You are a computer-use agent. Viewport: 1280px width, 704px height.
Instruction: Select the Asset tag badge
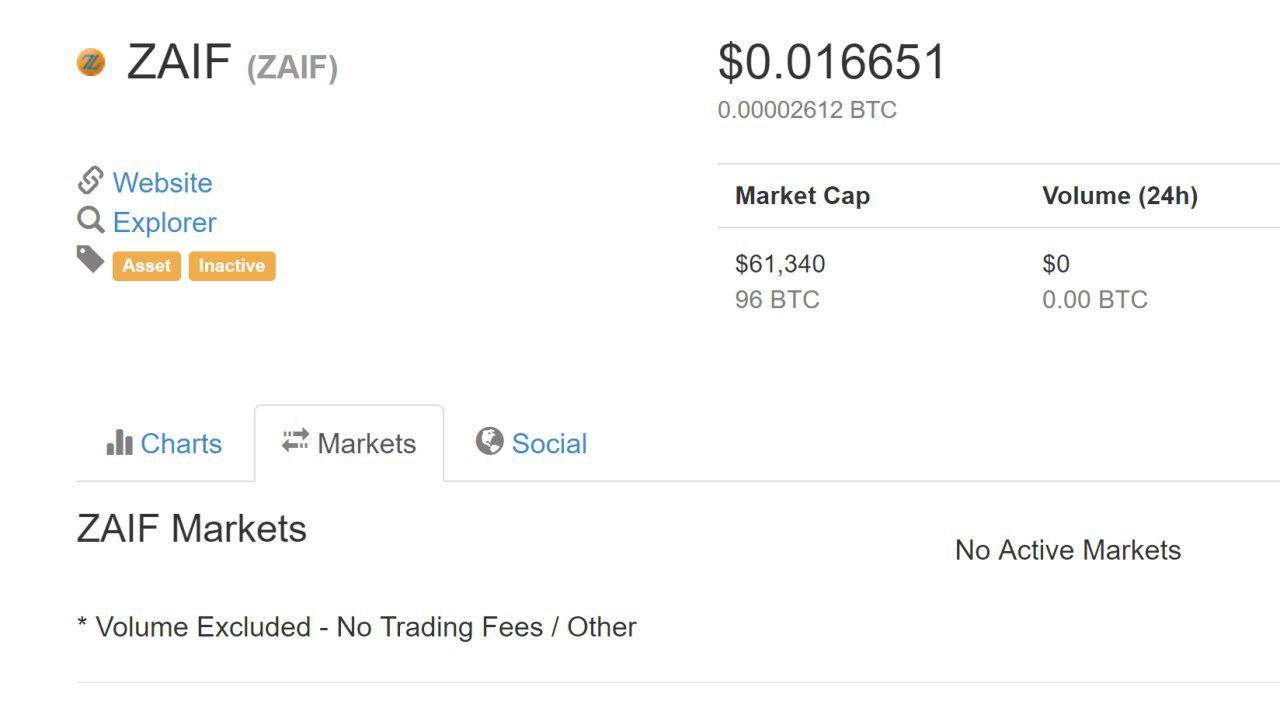click(x=147, y=266)
